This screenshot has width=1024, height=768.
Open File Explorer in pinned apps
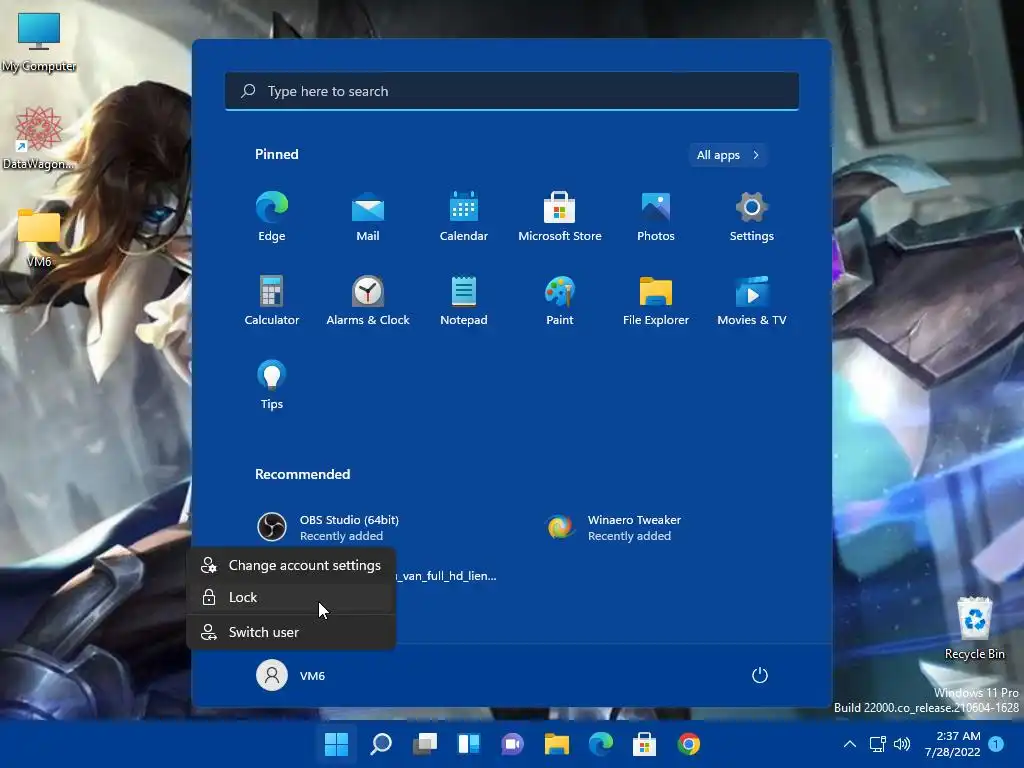[x=656, y=301]
